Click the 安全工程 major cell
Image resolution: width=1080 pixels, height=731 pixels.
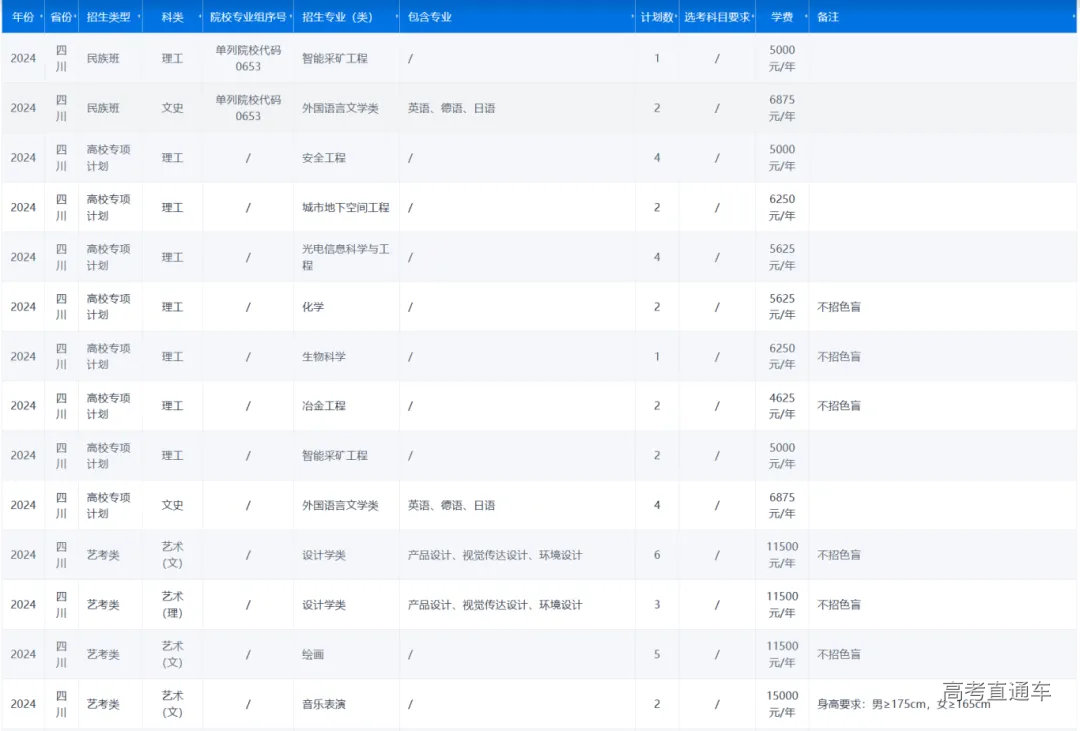[x=324, y=158]
